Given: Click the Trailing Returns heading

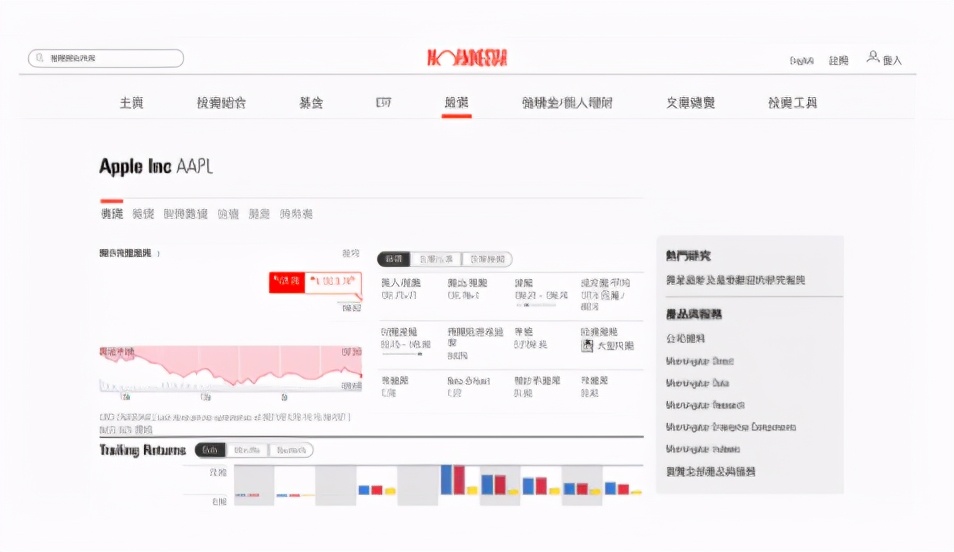Looking at the screenshot, I should pyautogui.click(x=142, y=450).
